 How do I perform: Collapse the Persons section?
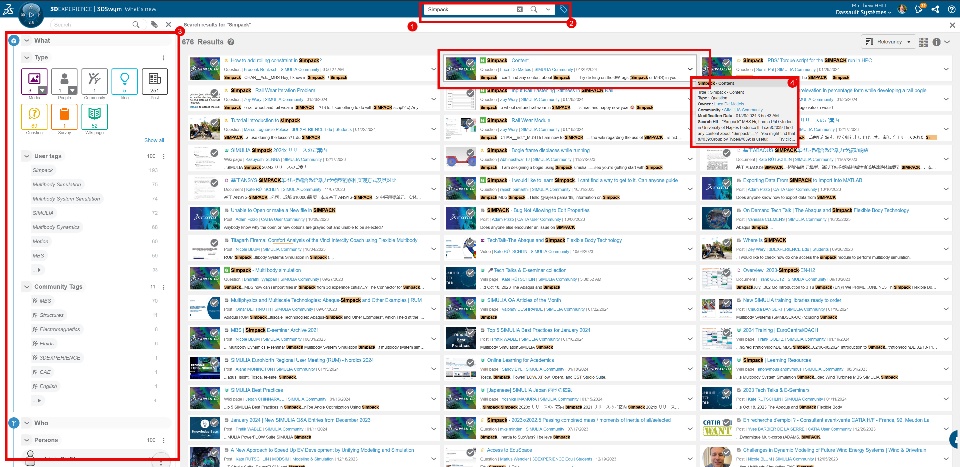click(26, 440)
